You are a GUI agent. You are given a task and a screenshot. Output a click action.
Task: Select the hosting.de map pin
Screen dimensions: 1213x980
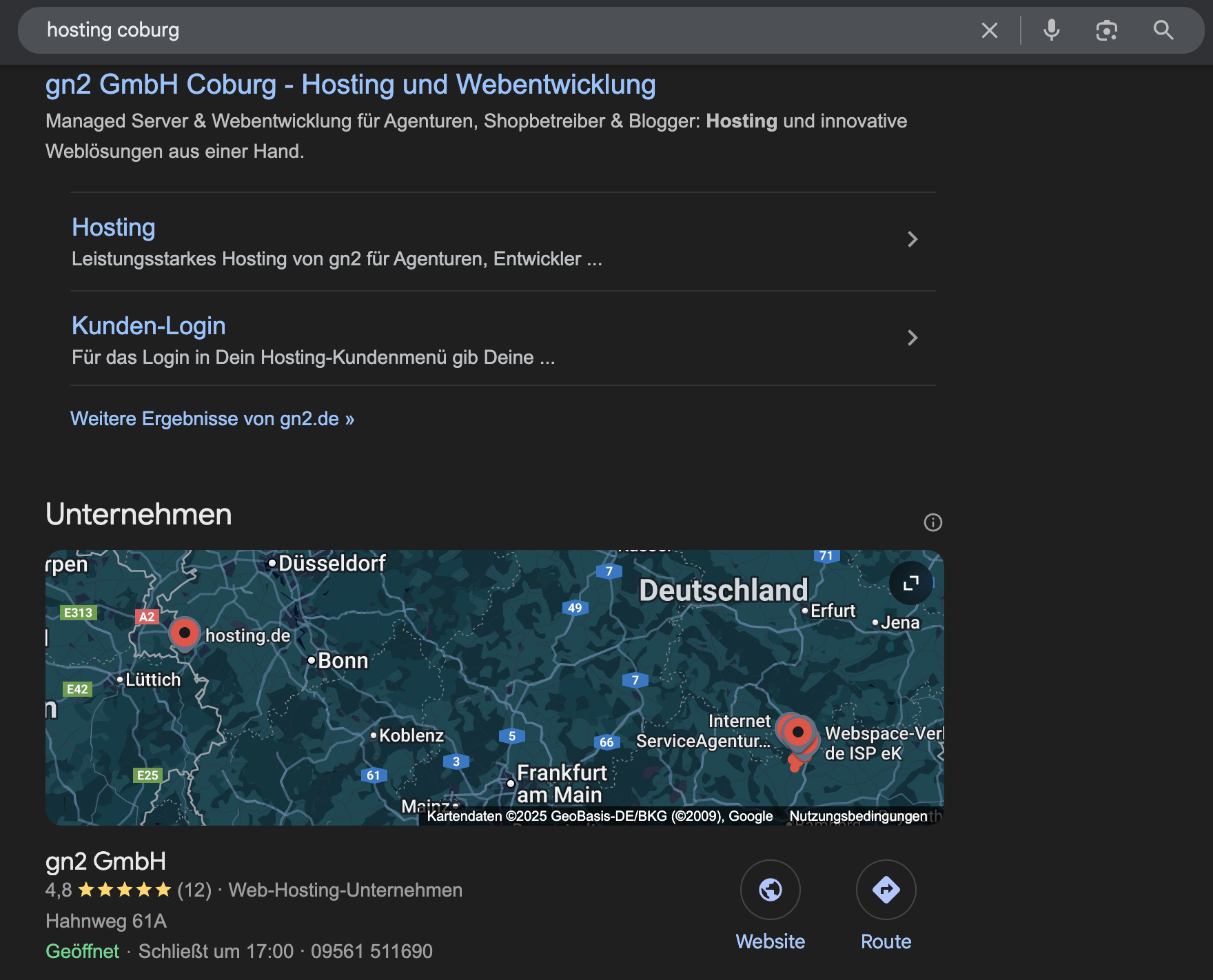(184, 634)
